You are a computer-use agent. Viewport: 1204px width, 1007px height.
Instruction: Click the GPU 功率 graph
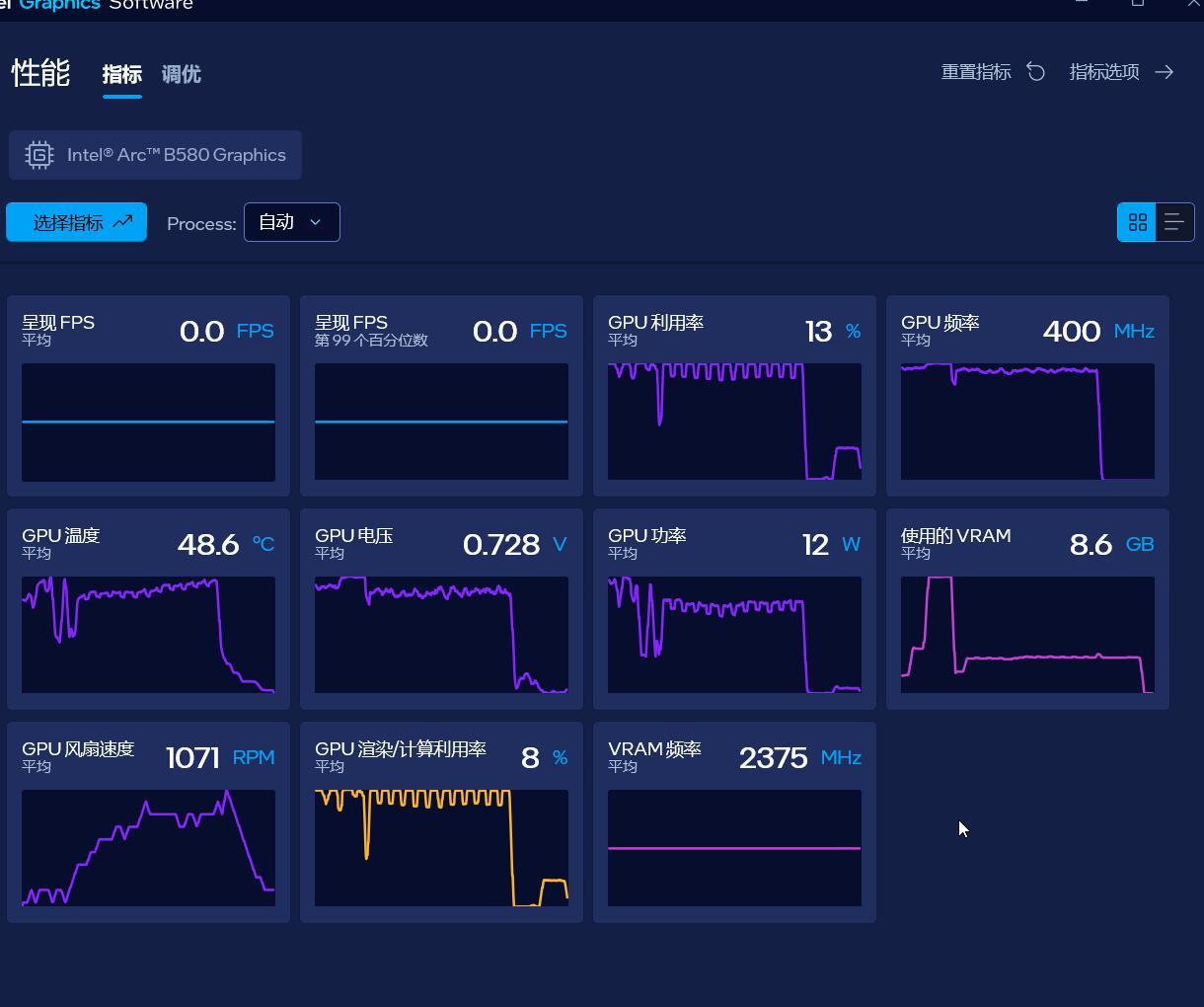734,635
